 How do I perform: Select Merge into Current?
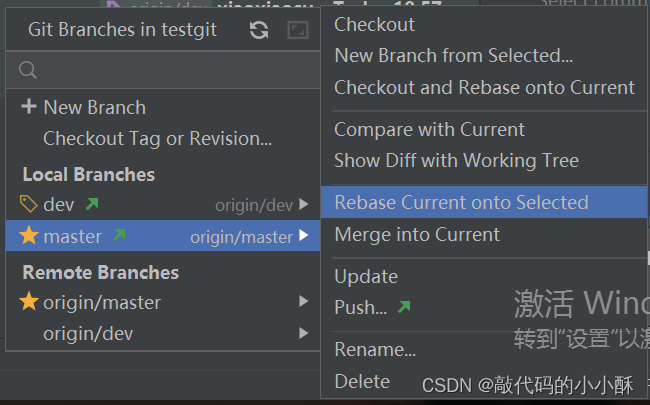(417, 235)
